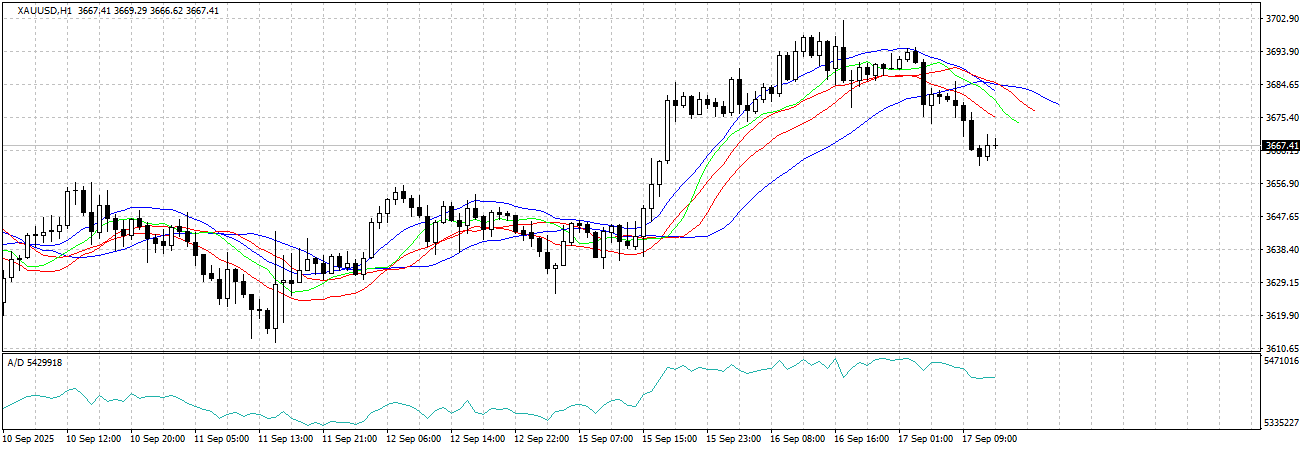Click the XAUUSD,H1 chart title text
Screen dimensions: 1300x450
point(43,10)
